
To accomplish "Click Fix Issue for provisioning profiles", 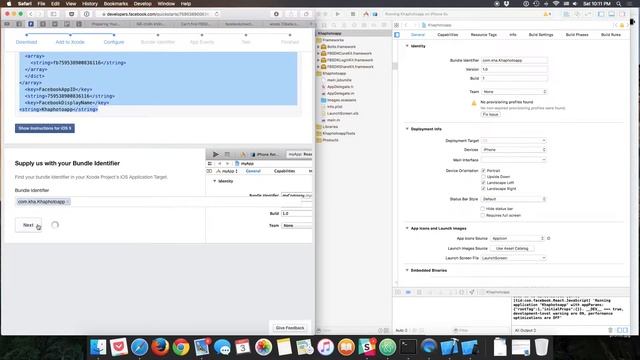I will point(491,114).
